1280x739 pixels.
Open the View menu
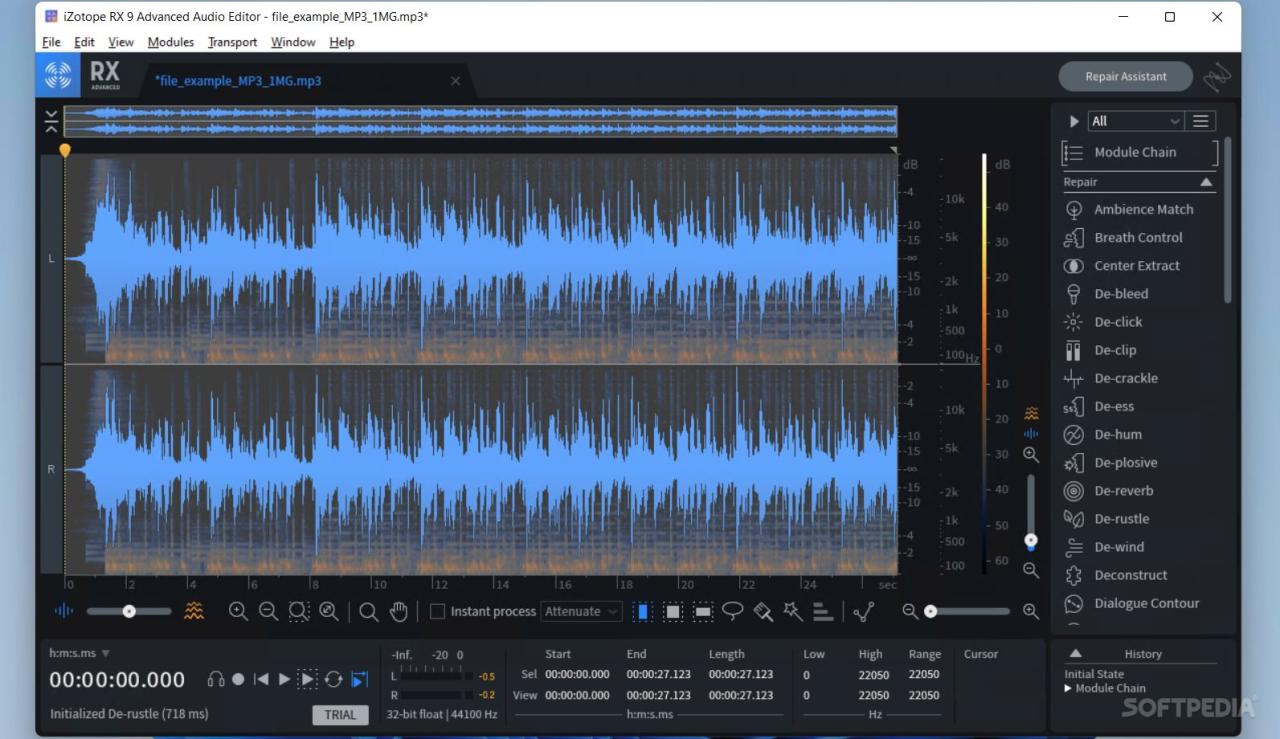121,42
